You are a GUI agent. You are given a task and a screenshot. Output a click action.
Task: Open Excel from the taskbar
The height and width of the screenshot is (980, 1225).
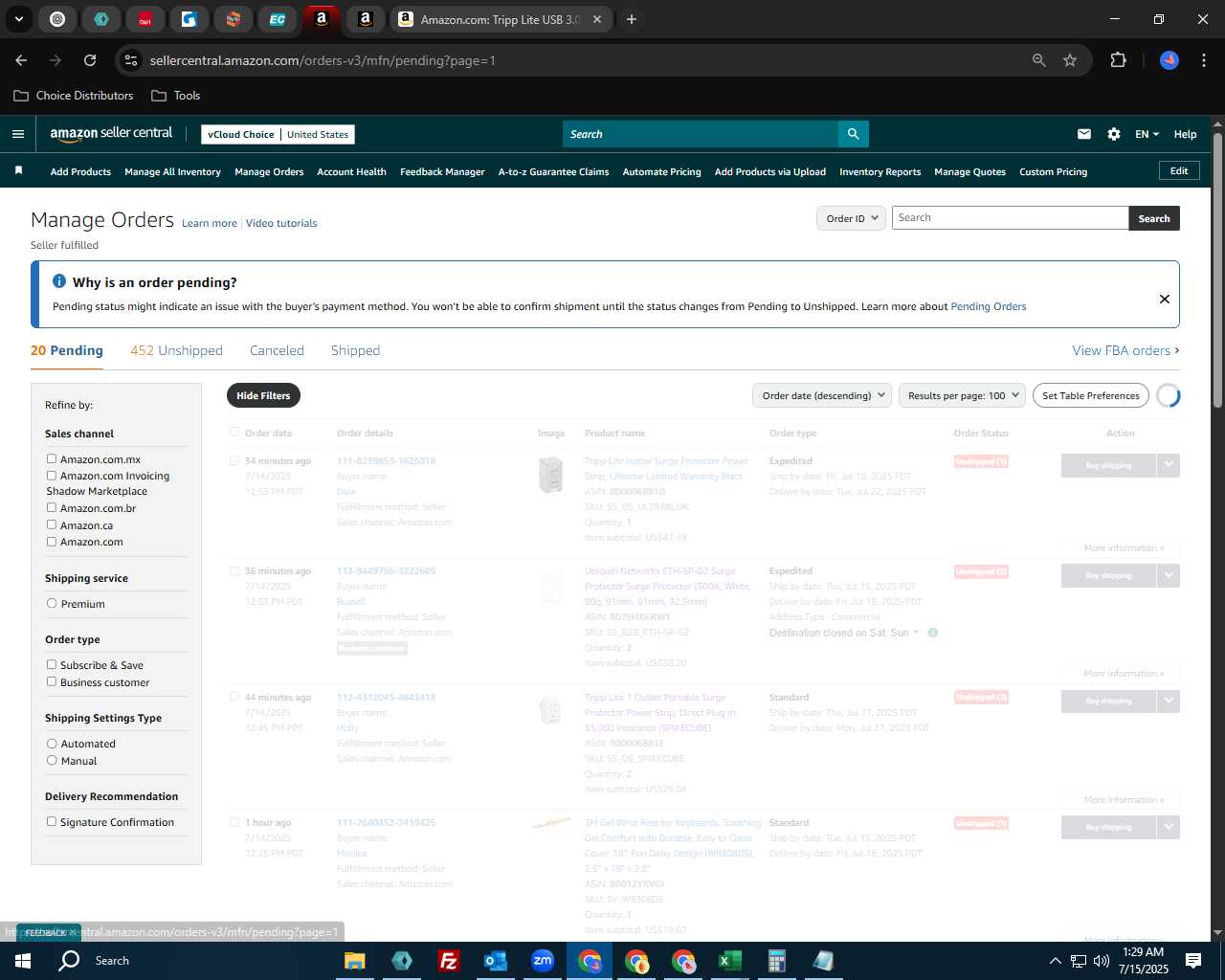coord(730,961)
